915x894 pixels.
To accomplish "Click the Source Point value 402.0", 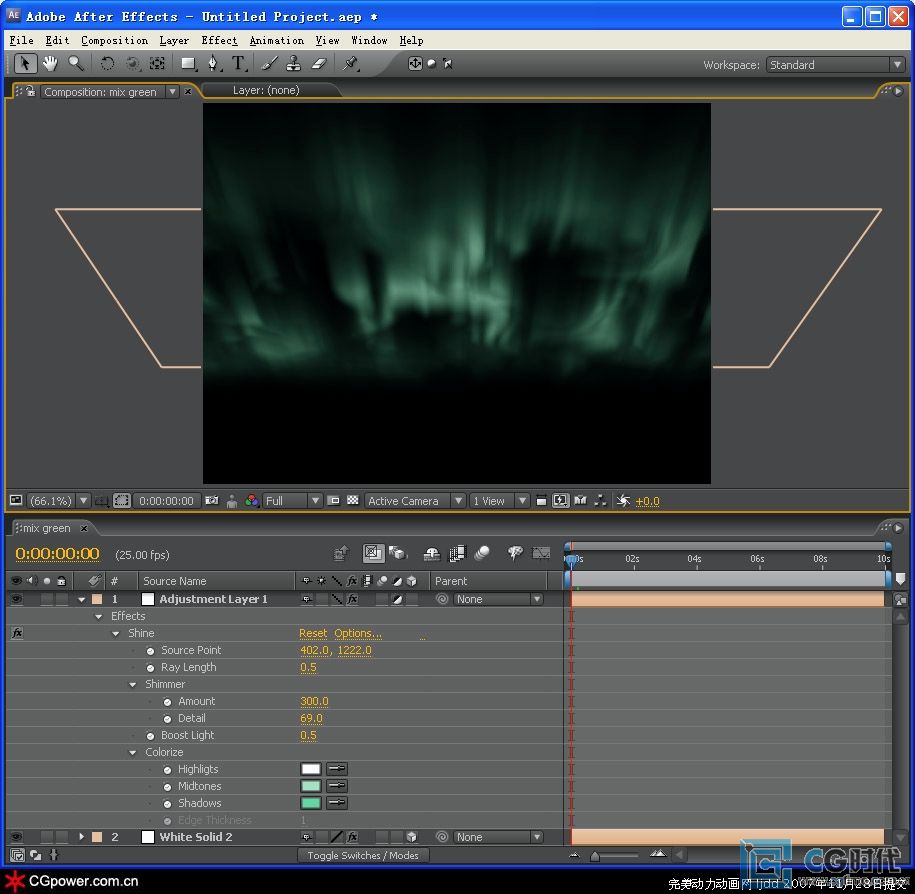I will pyautogui.click(x=314, y=650).
